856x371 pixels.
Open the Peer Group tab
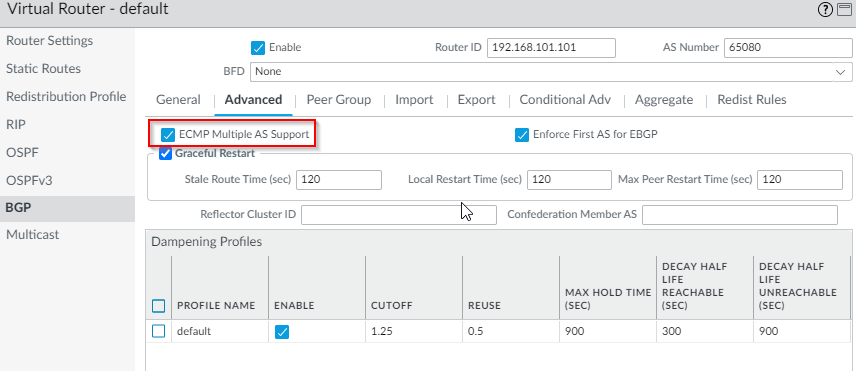338,100
